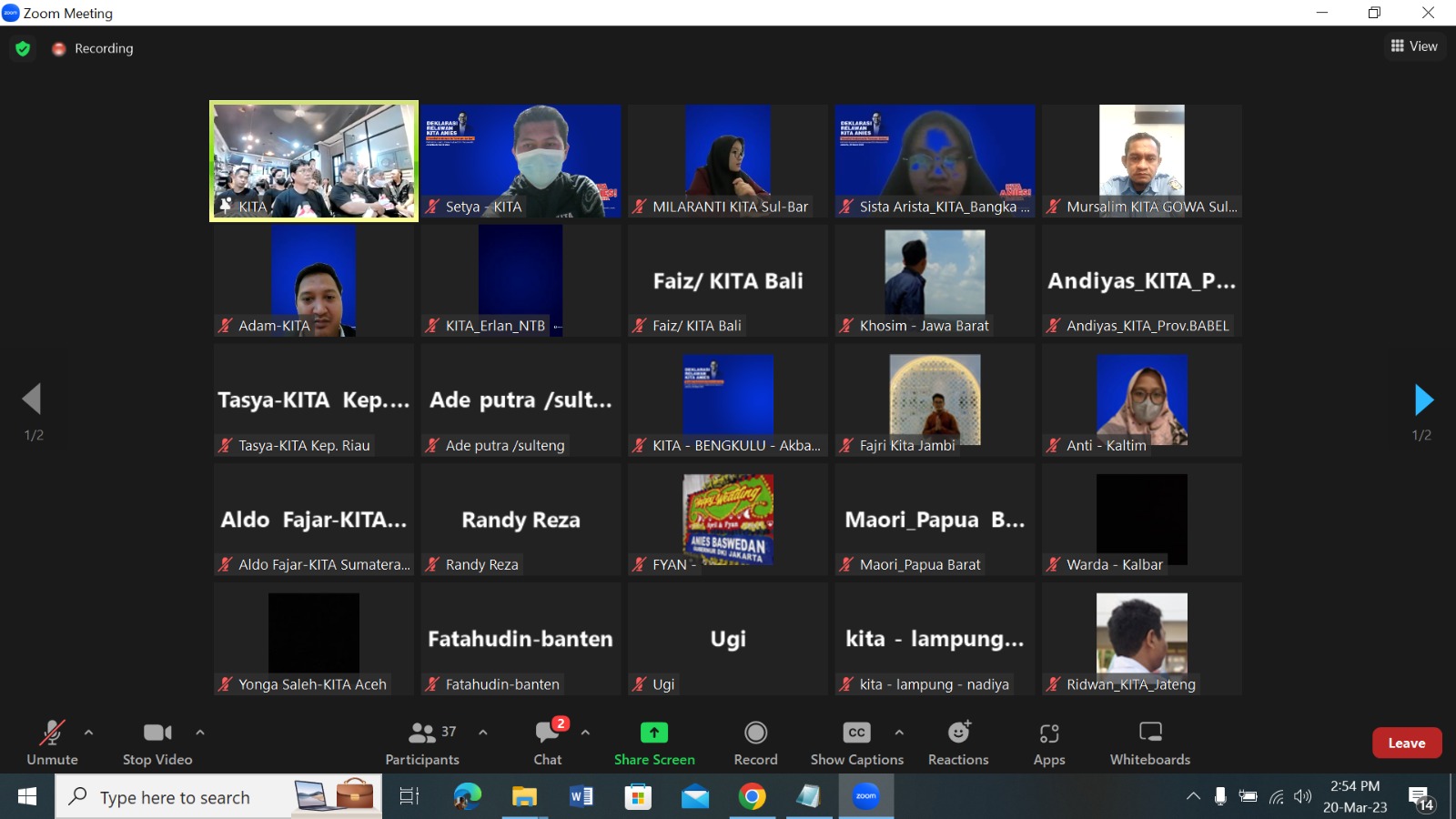
Task: Open the Chat panel
Action: [x=548, y=733]
